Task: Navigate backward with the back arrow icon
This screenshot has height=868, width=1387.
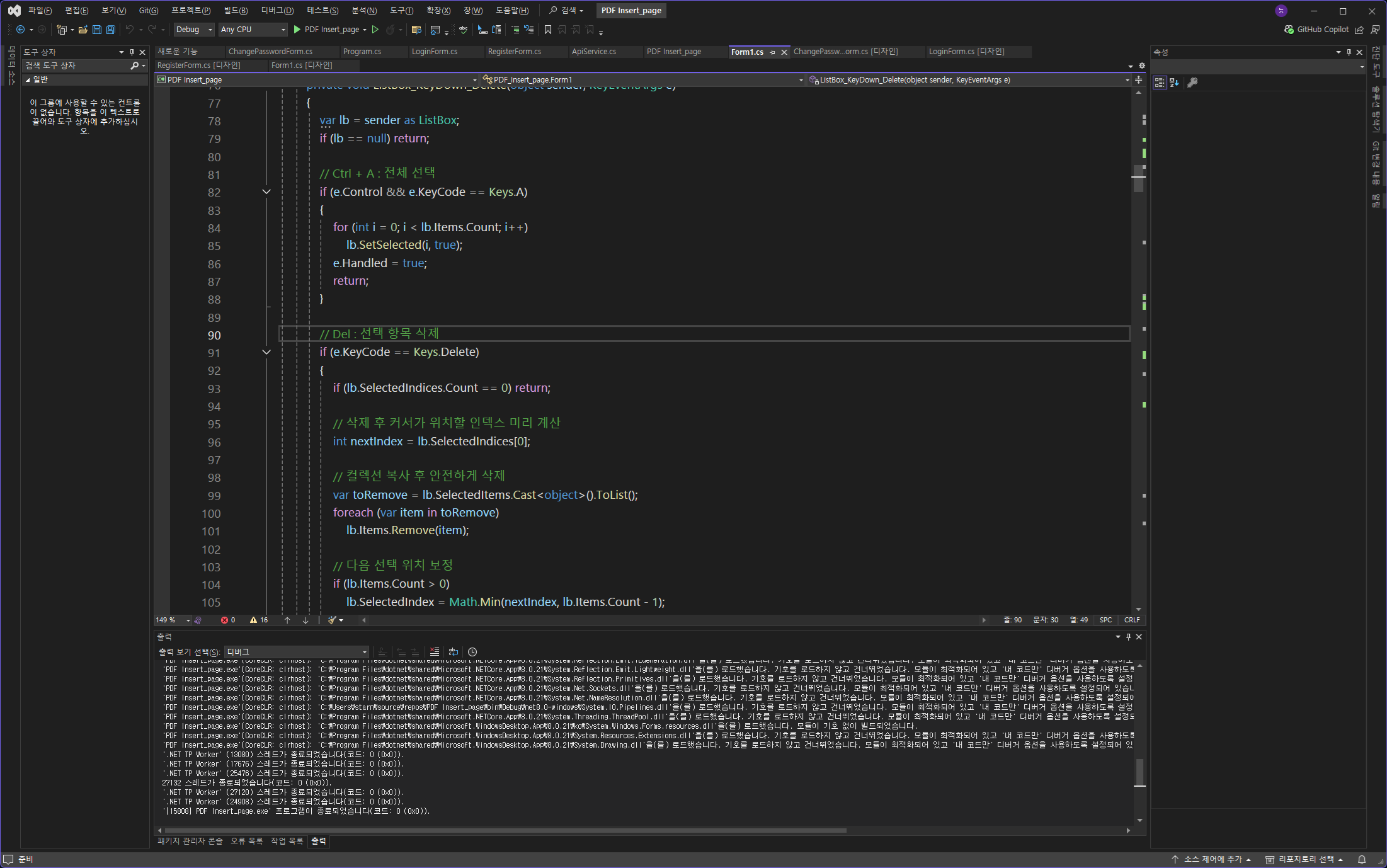Action: pos(21,30)
